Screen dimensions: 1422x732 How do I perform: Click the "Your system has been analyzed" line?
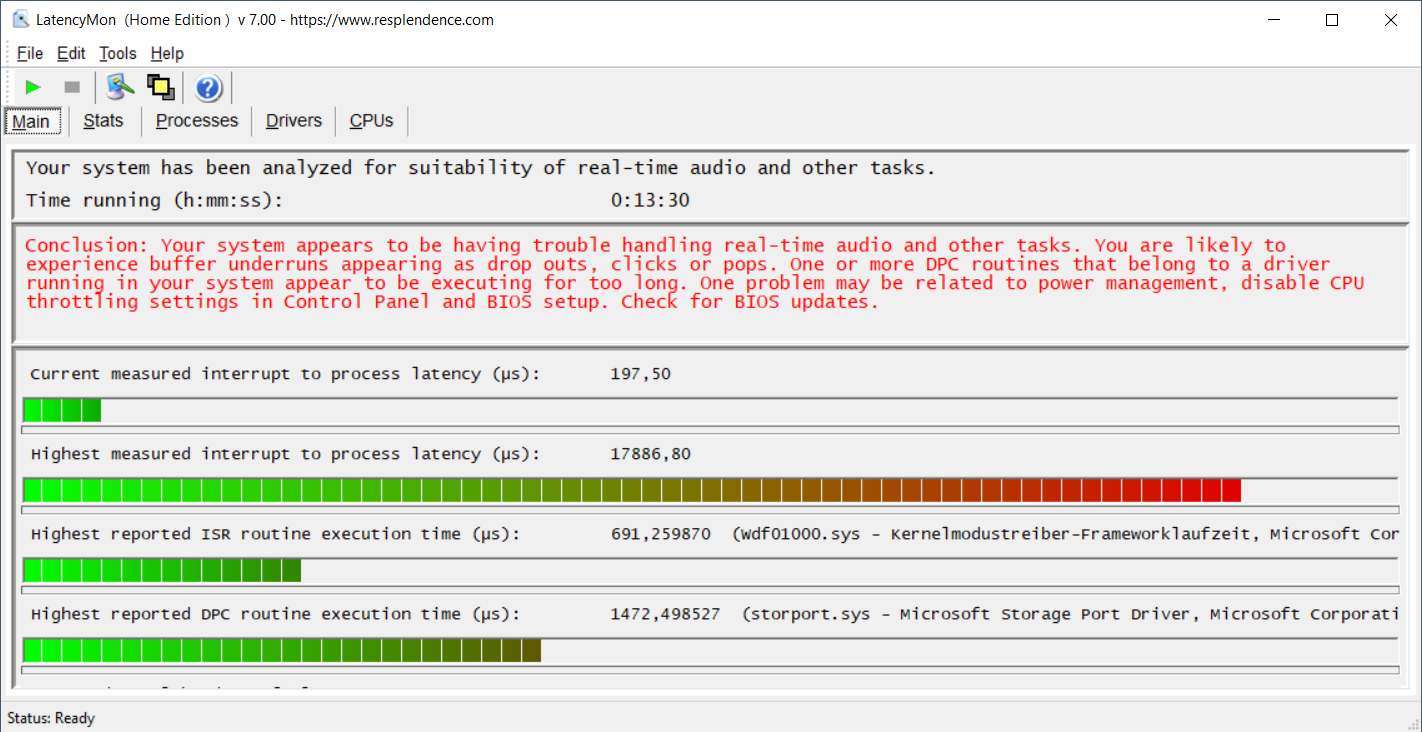[x=481, y=168]
